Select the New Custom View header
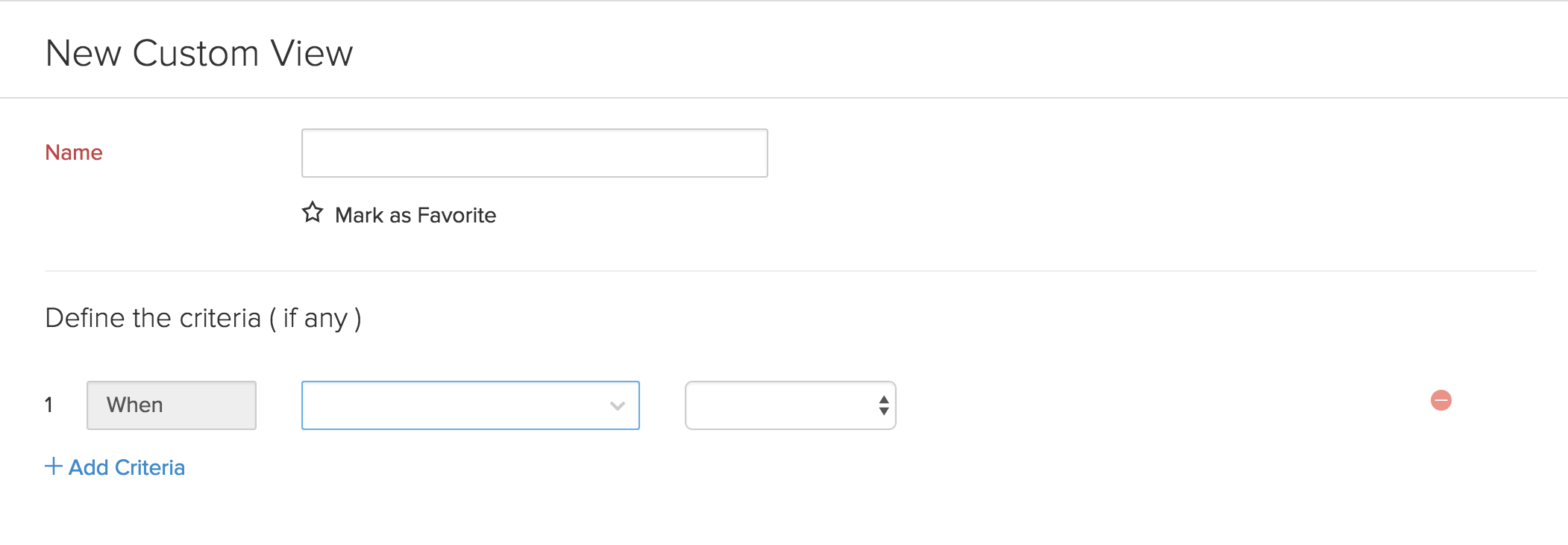The image size is (1568, 545). (x=200, y=52)
